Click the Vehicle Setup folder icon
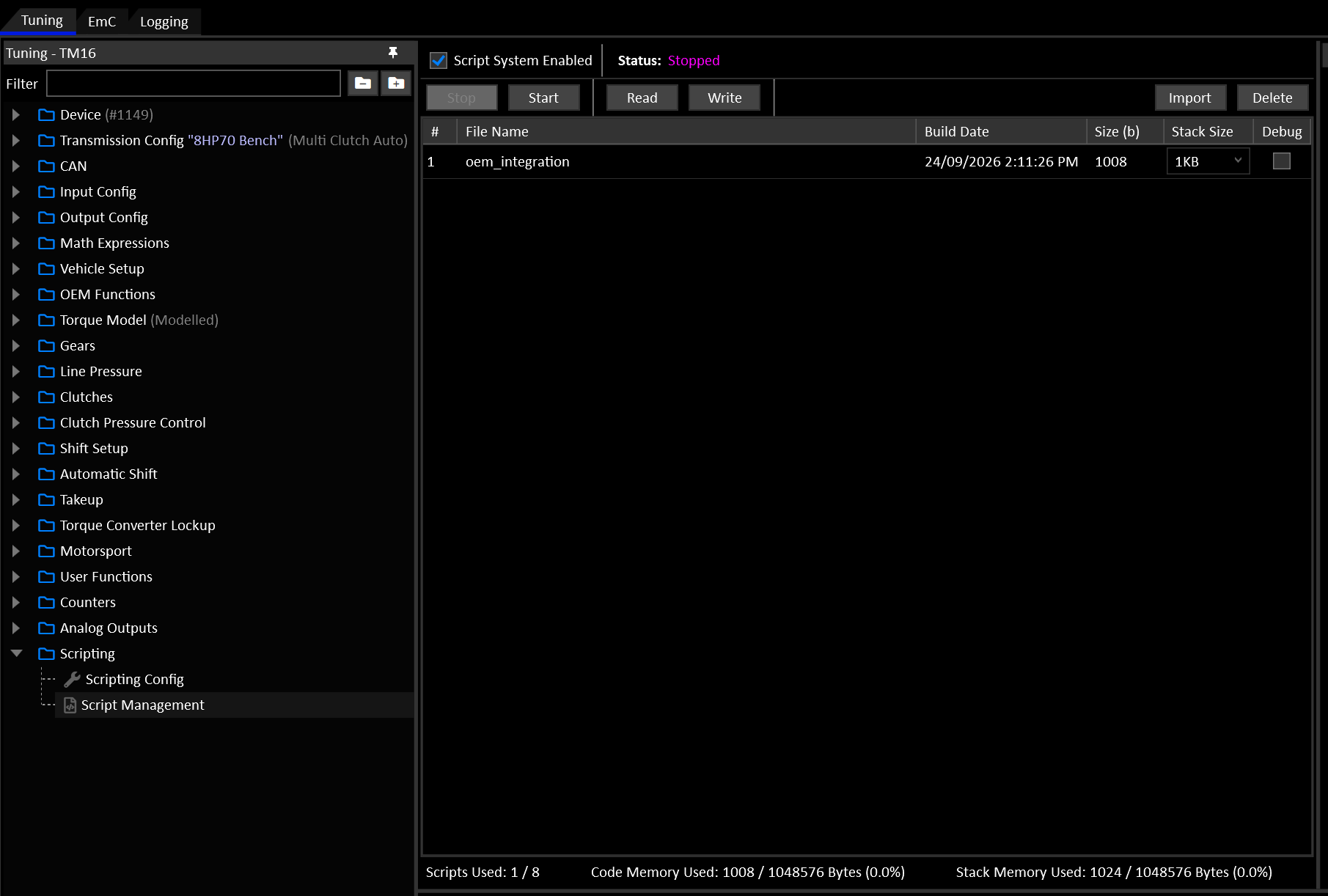 pyautogui.click(x=46, y=268)
